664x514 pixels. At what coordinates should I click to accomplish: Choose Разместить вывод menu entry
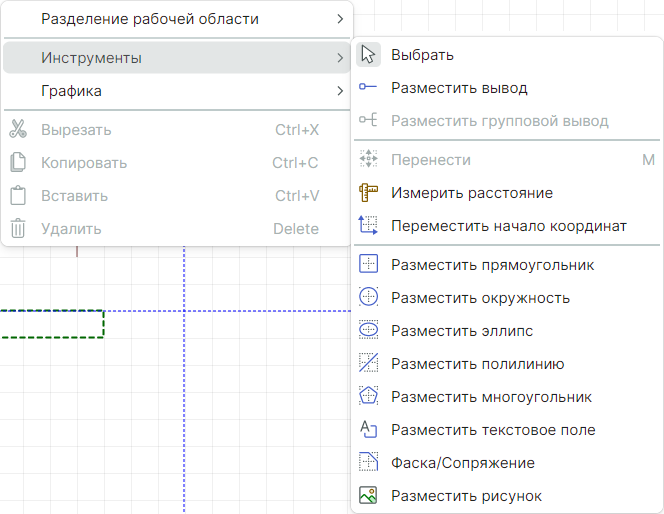[x=459, y=88]
